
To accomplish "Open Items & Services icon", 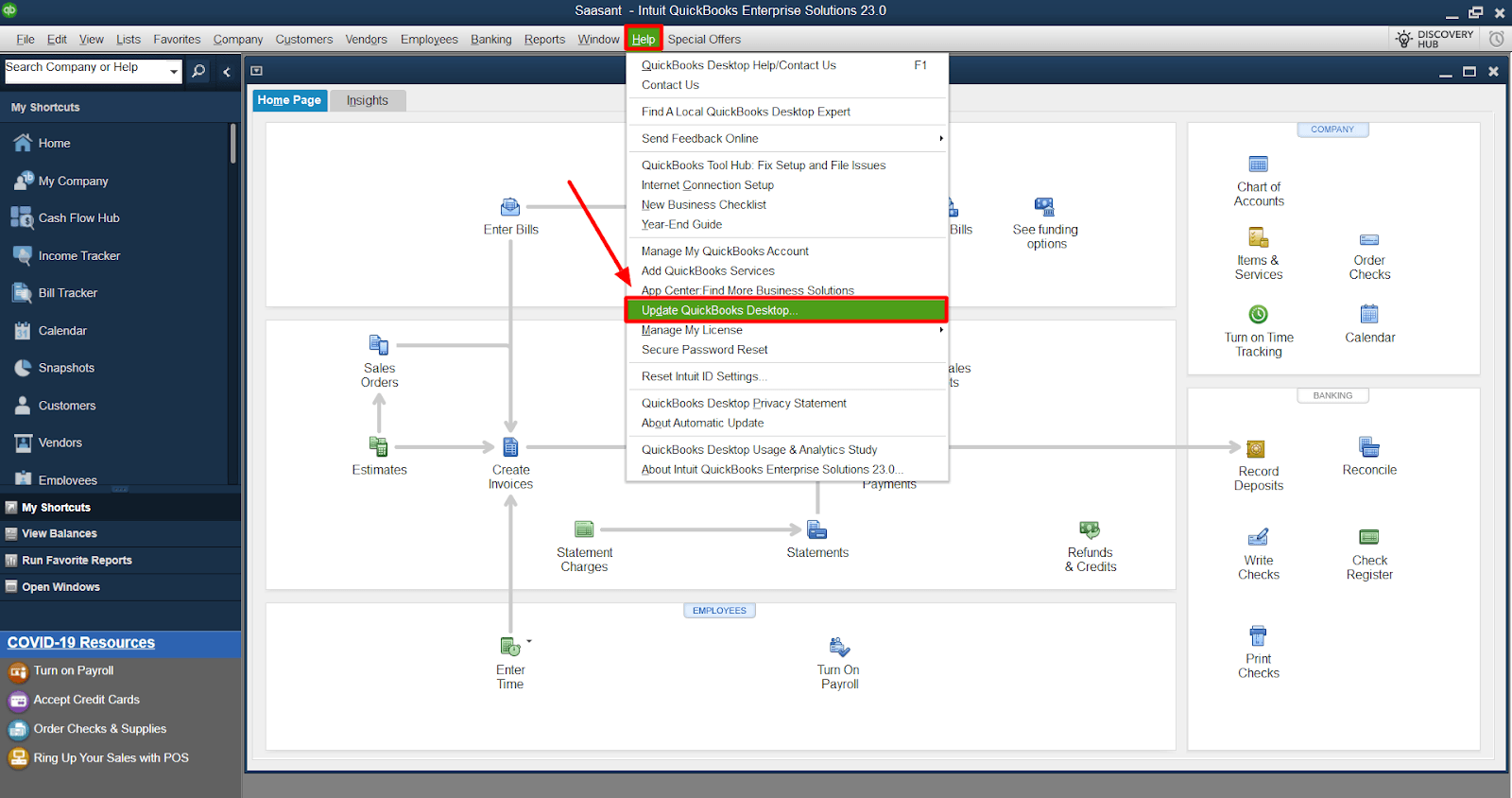I will pos(1259,237).
